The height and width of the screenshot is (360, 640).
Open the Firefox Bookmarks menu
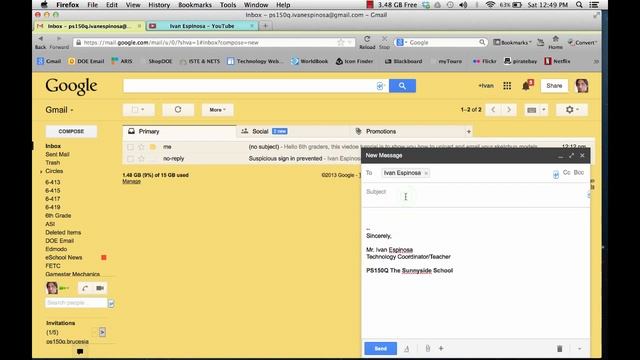[195, 5]
